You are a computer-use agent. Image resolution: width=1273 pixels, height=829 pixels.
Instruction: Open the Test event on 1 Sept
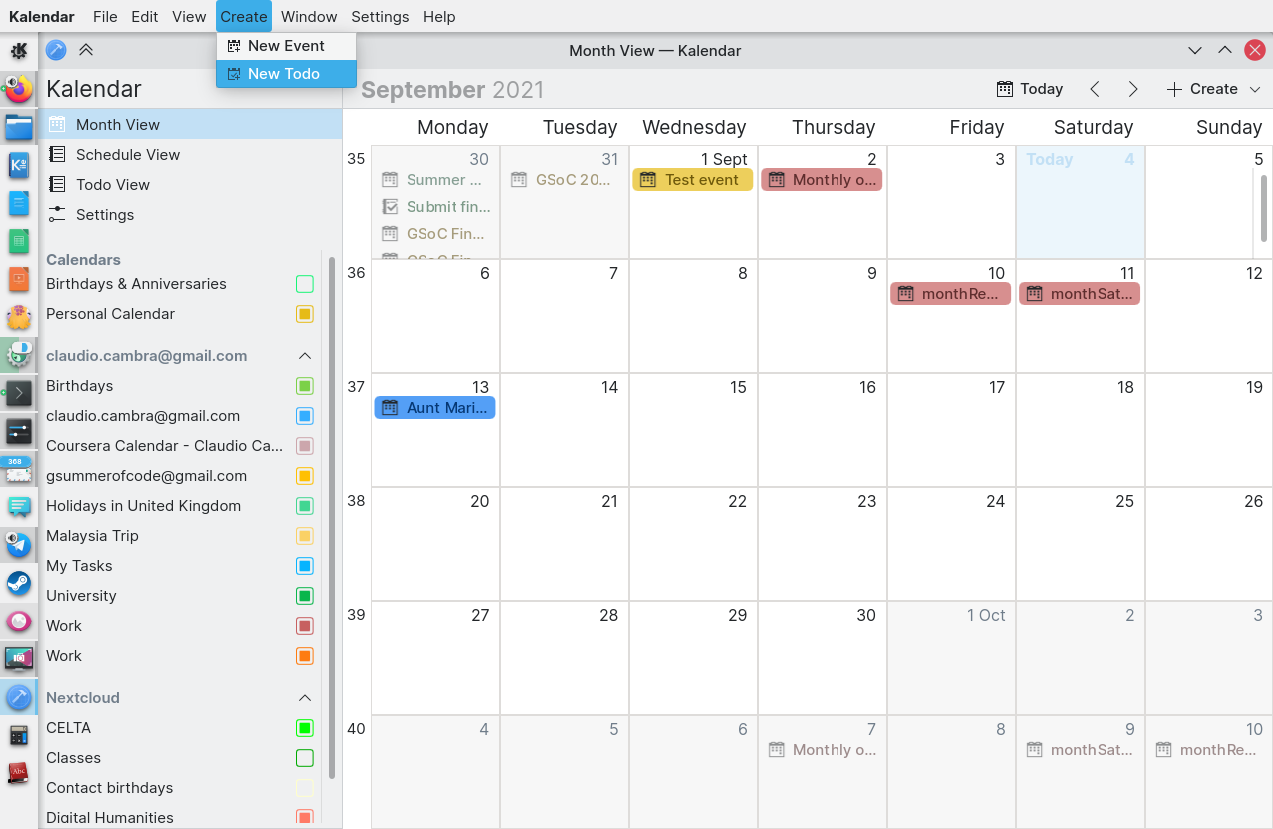[x=693, y=180]
